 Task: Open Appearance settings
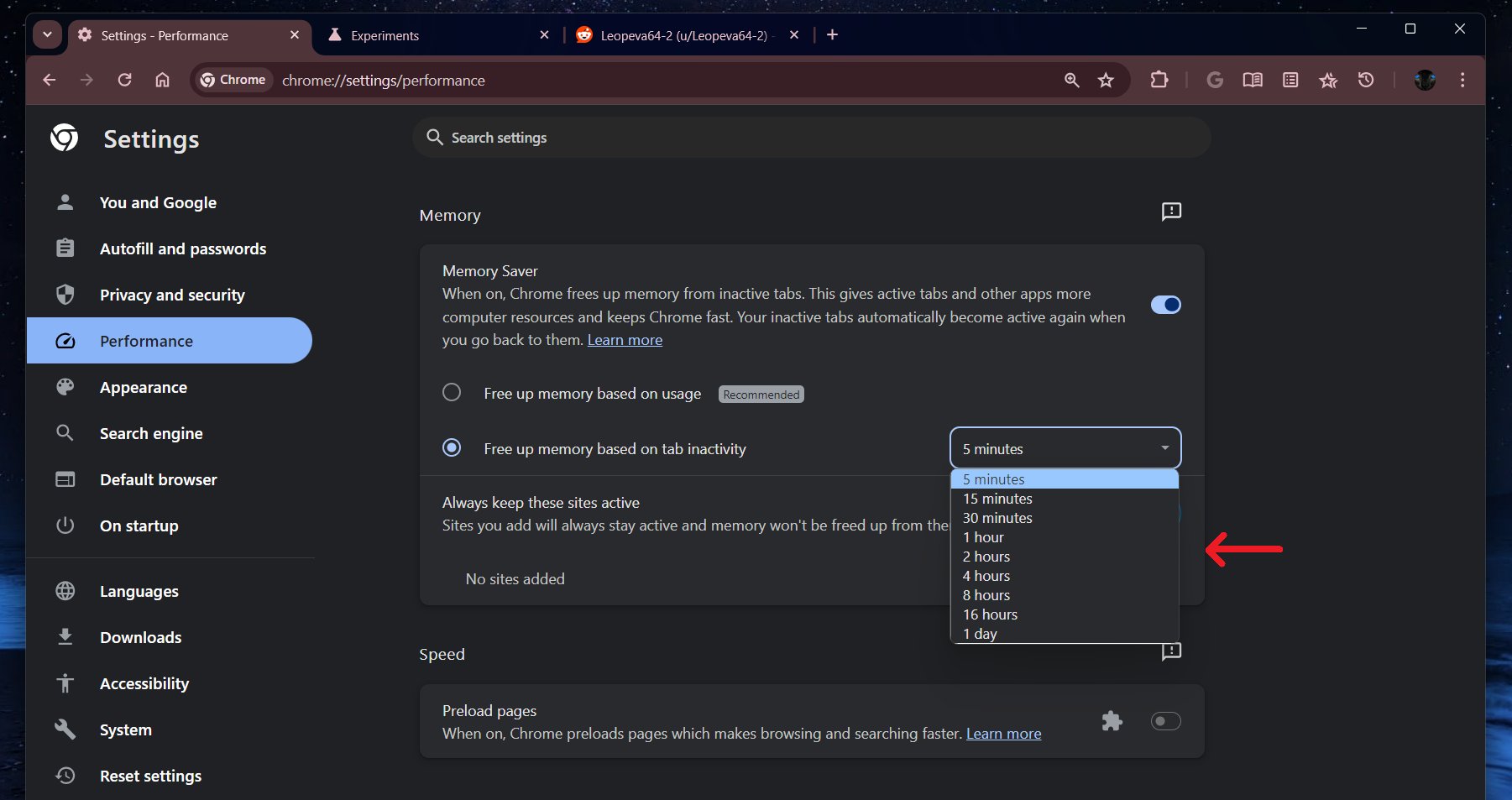coord(170,387)
